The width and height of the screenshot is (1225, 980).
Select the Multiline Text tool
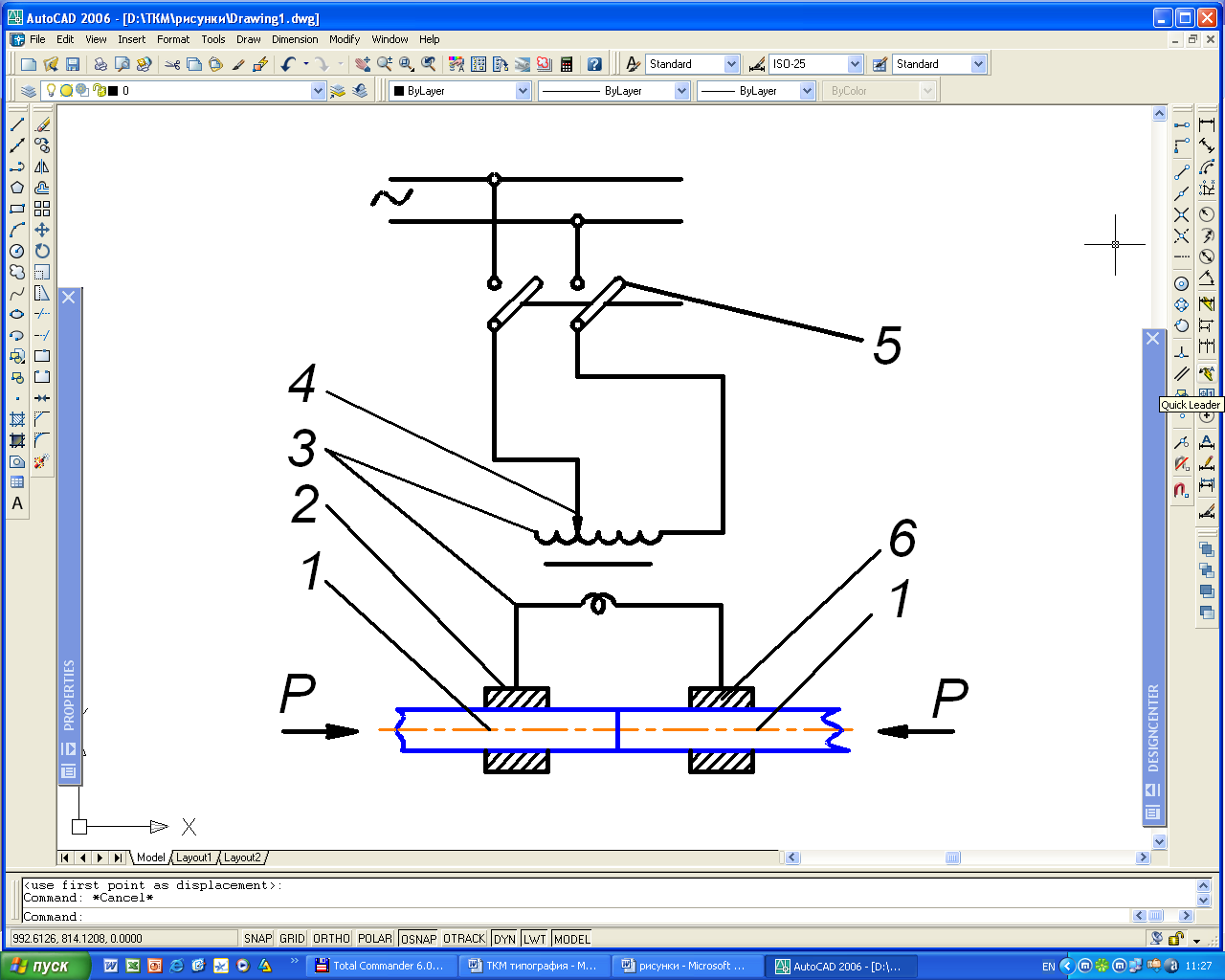pyautogui.click(x=17, y=503)
